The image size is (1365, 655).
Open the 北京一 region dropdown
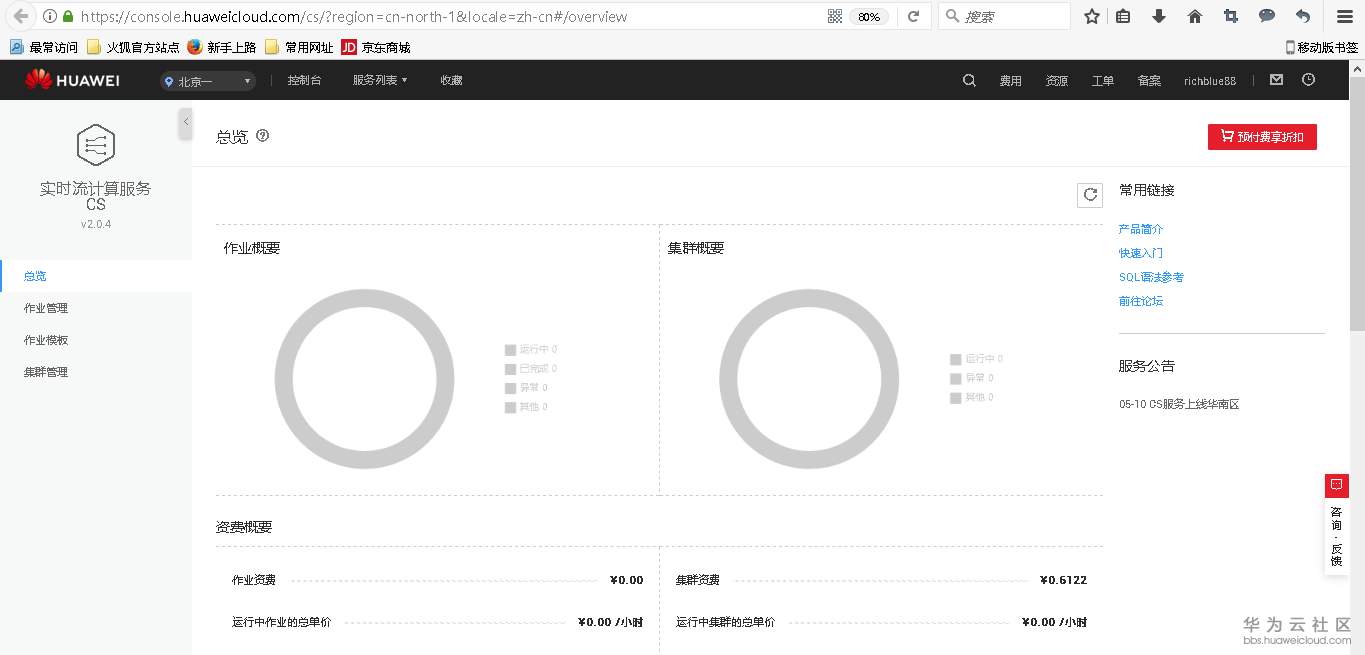coord(206,81)
